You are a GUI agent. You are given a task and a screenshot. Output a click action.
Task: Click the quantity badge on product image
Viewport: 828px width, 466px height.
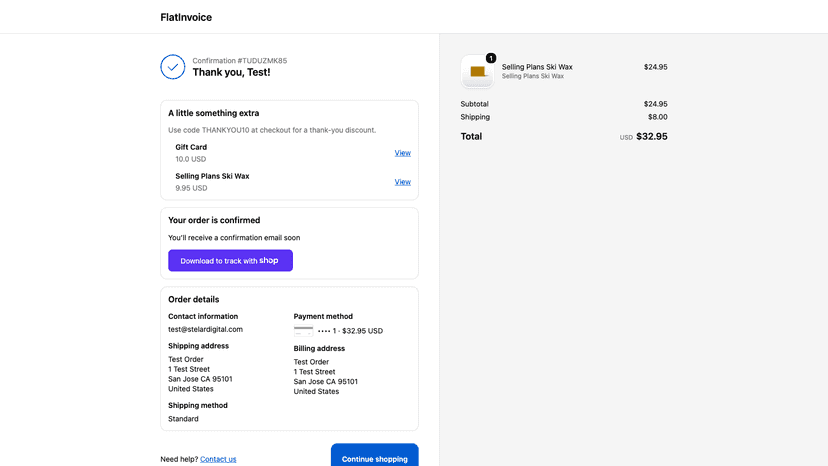pyautogui.click(x=491, y=58)
